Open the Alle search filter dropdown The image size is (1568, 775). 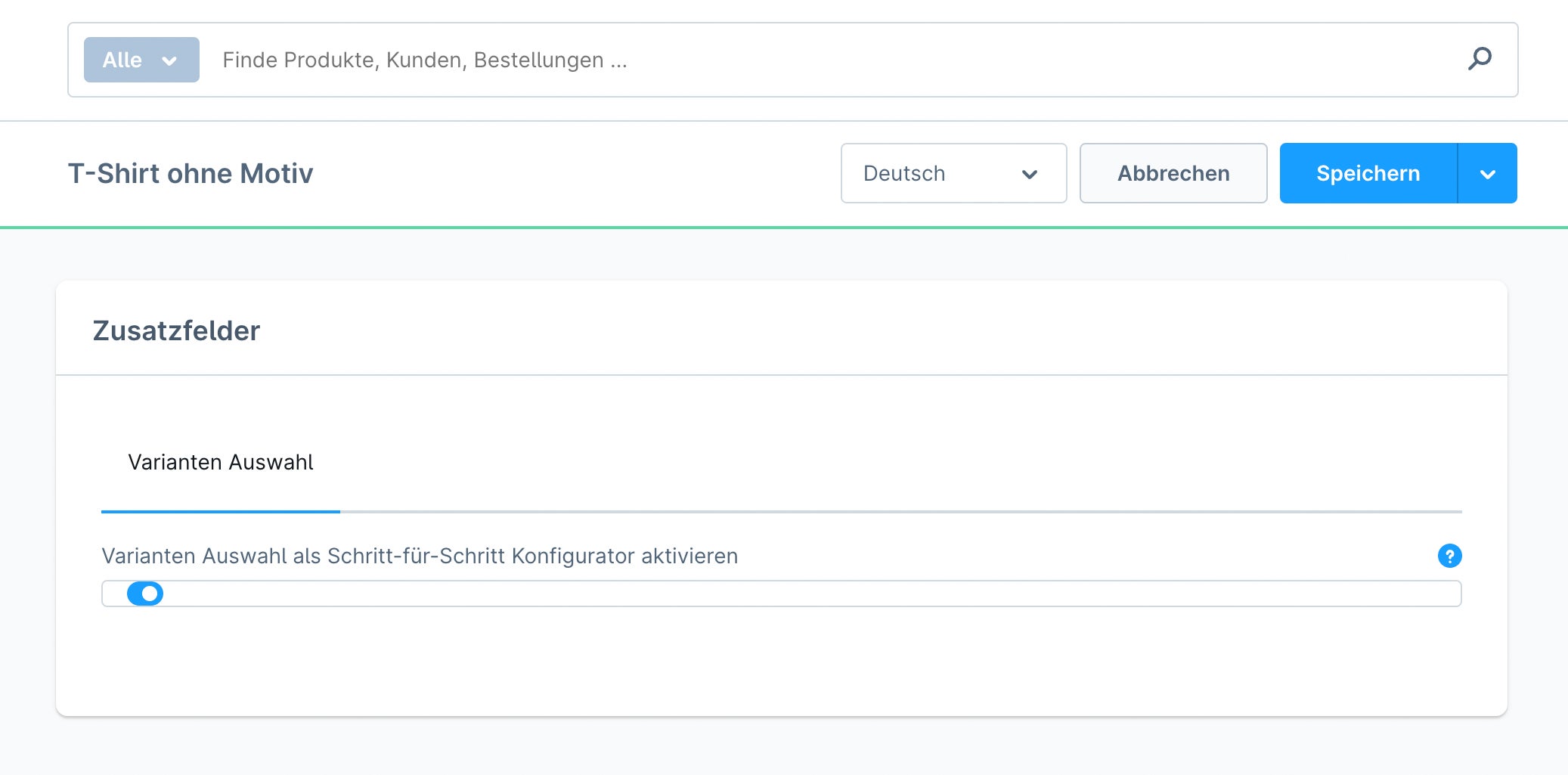tap(141, 60)
